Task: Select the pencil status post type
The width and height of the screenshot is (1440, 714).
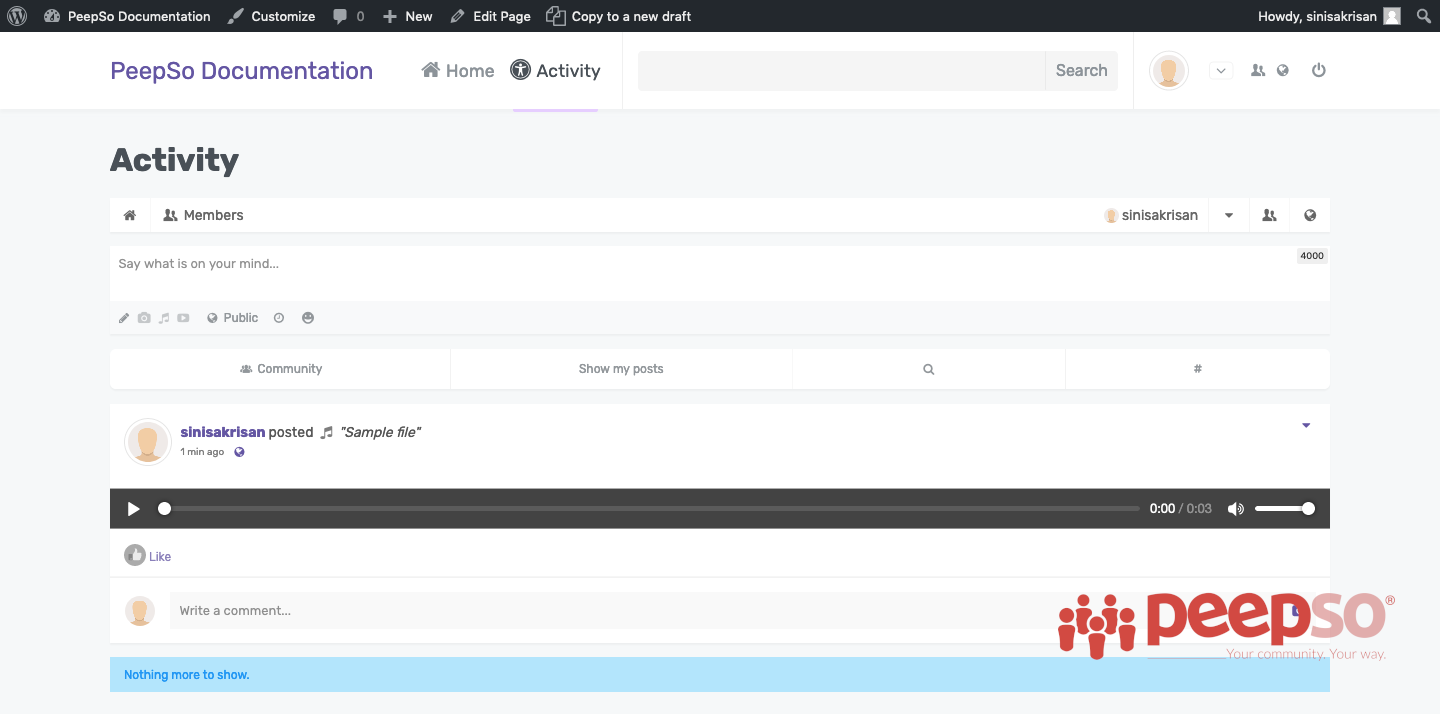Action: tap(124, 318)
